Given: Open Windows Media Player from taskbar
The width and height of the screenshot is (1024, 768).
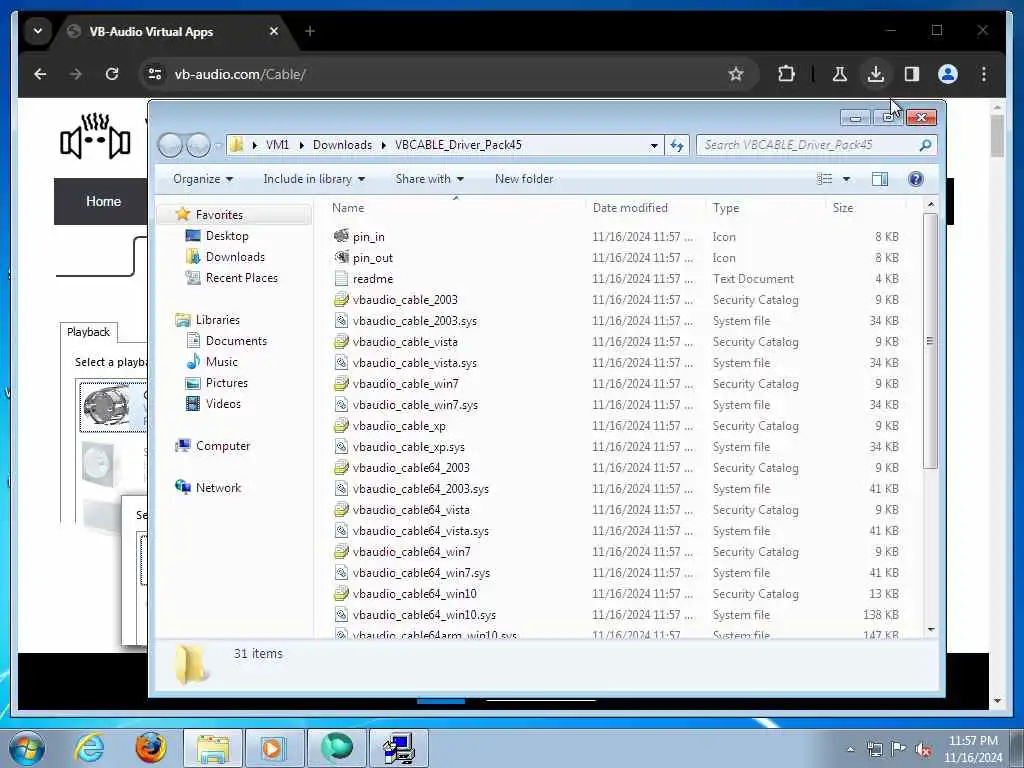Looking at the screenshot, I should click(x=272, y=748).
